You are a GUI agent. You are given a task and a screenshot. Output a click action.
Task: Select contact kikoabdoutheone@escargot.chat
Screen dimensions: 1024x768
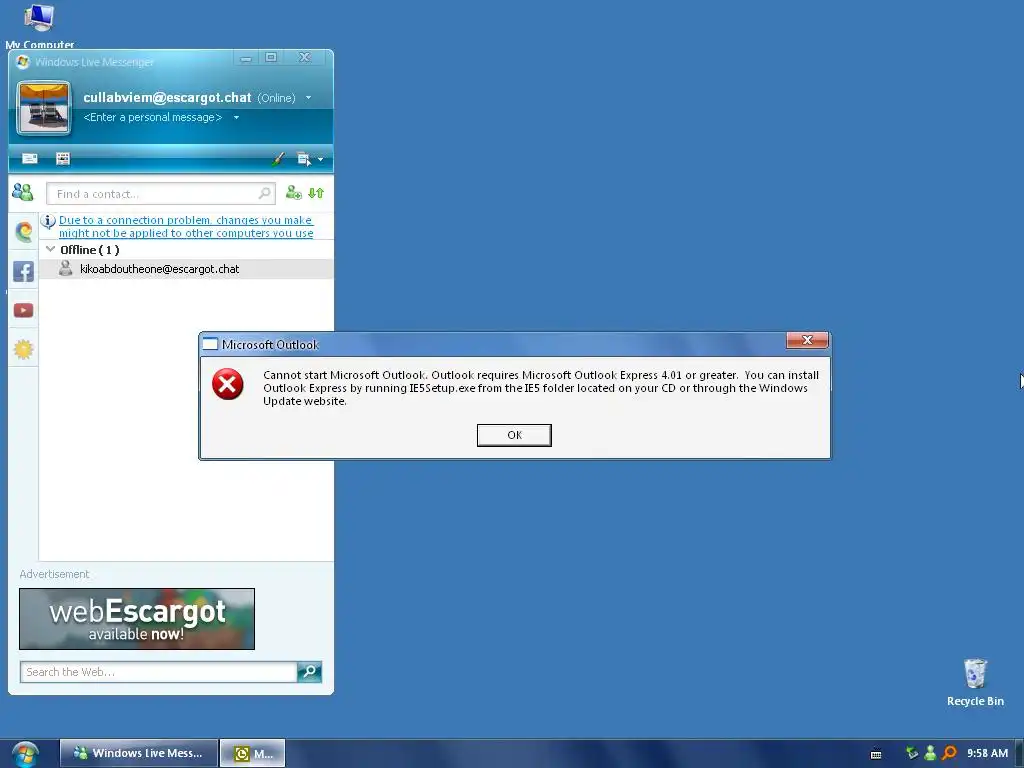point(186,269)
